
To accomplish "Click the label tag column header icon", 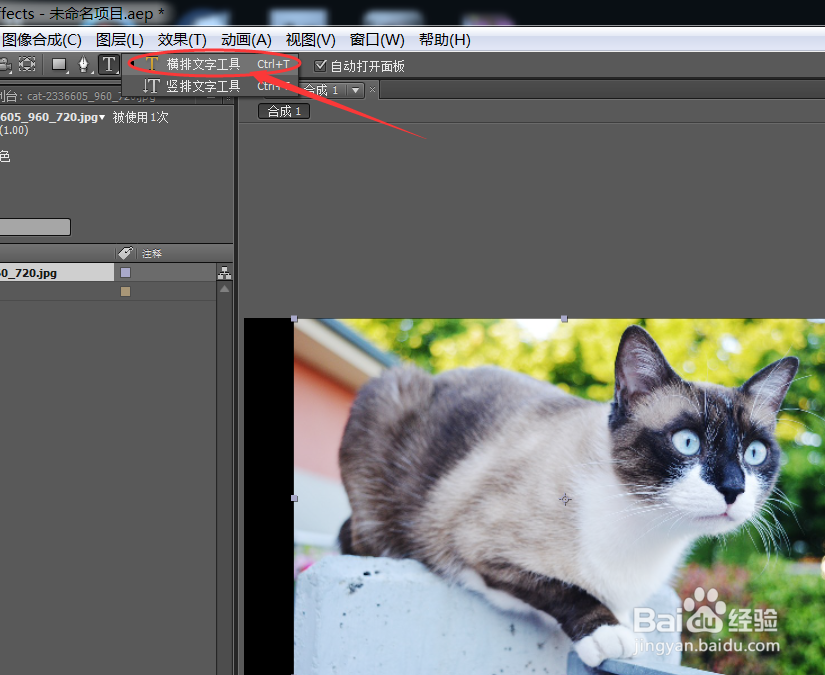I will click(125, 253).
